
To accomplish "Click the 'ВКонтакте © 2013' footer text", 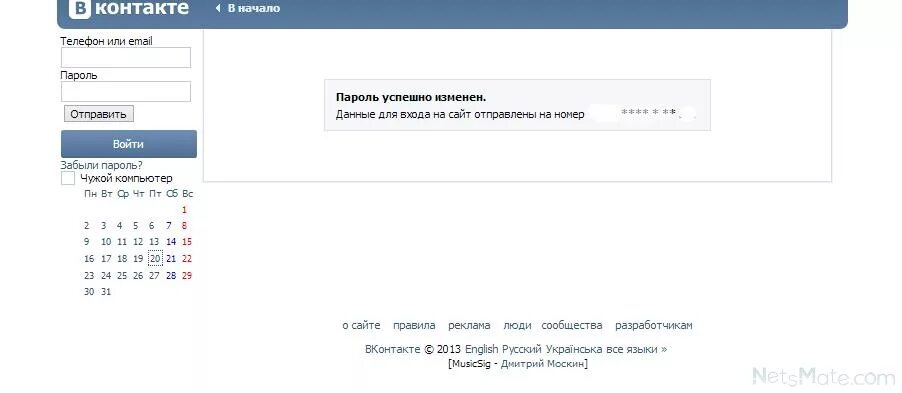I will click(413, 349).
